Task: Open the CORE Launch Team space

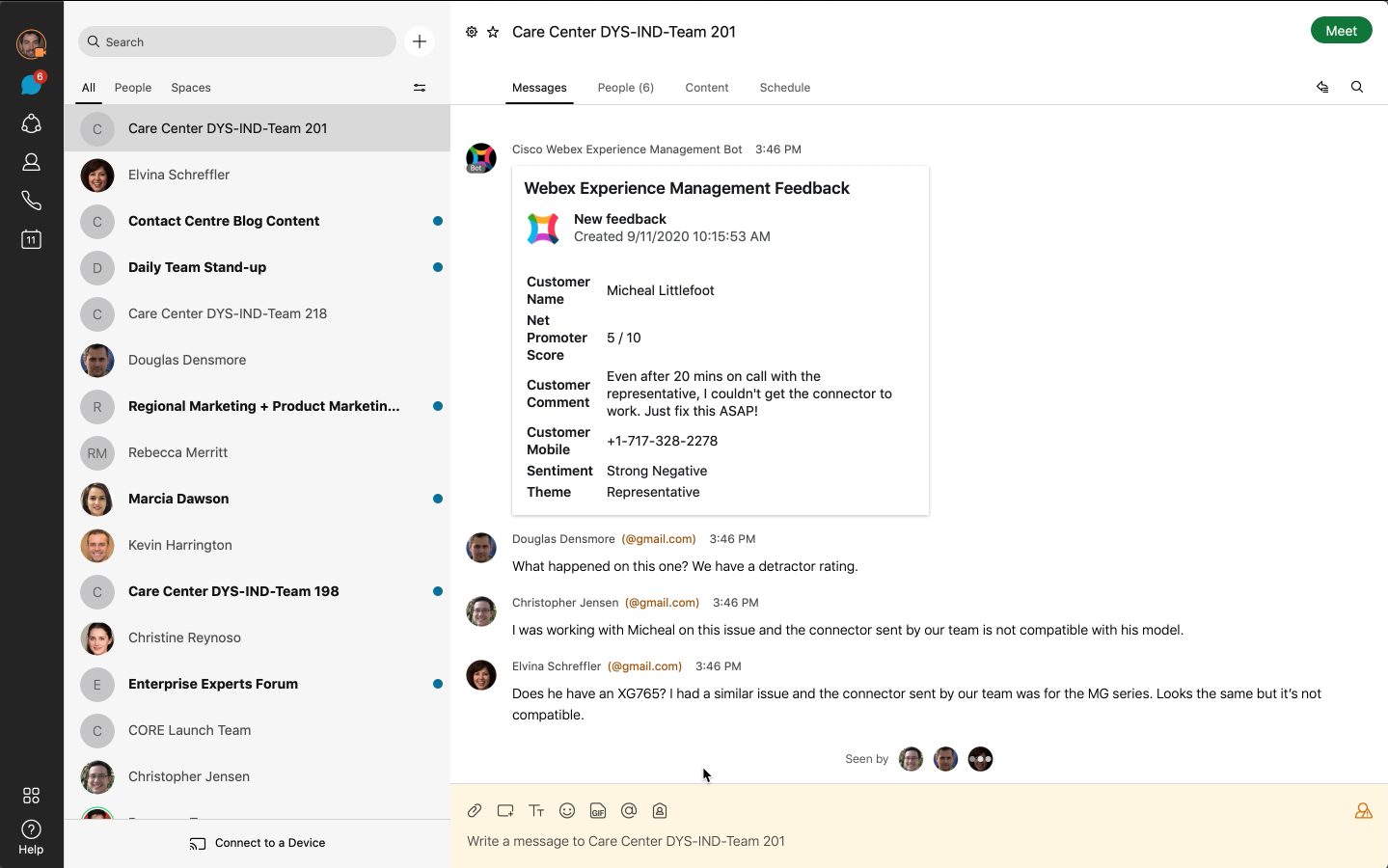Action: 258,730
